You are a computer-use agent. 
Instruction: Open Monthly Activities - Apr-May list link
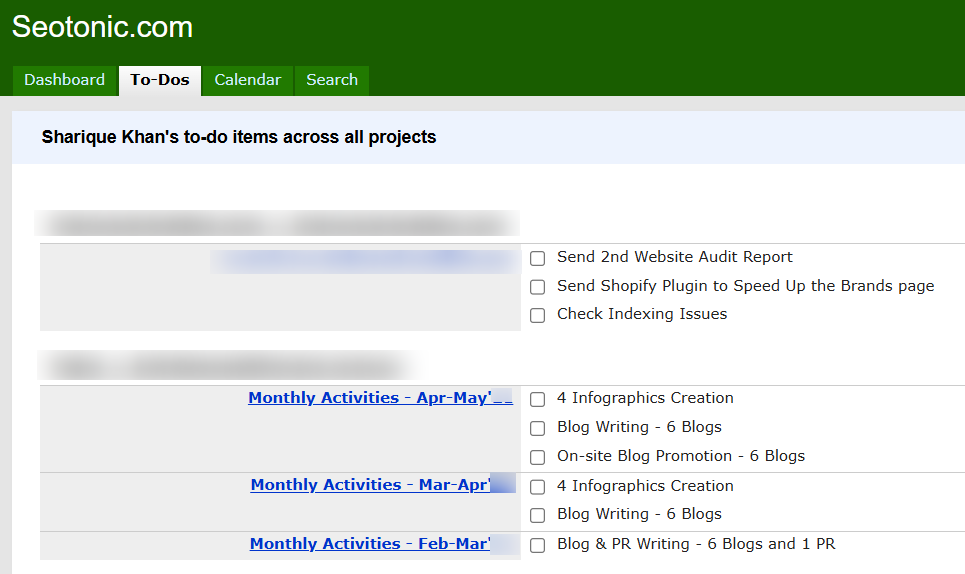coord(380,398)
